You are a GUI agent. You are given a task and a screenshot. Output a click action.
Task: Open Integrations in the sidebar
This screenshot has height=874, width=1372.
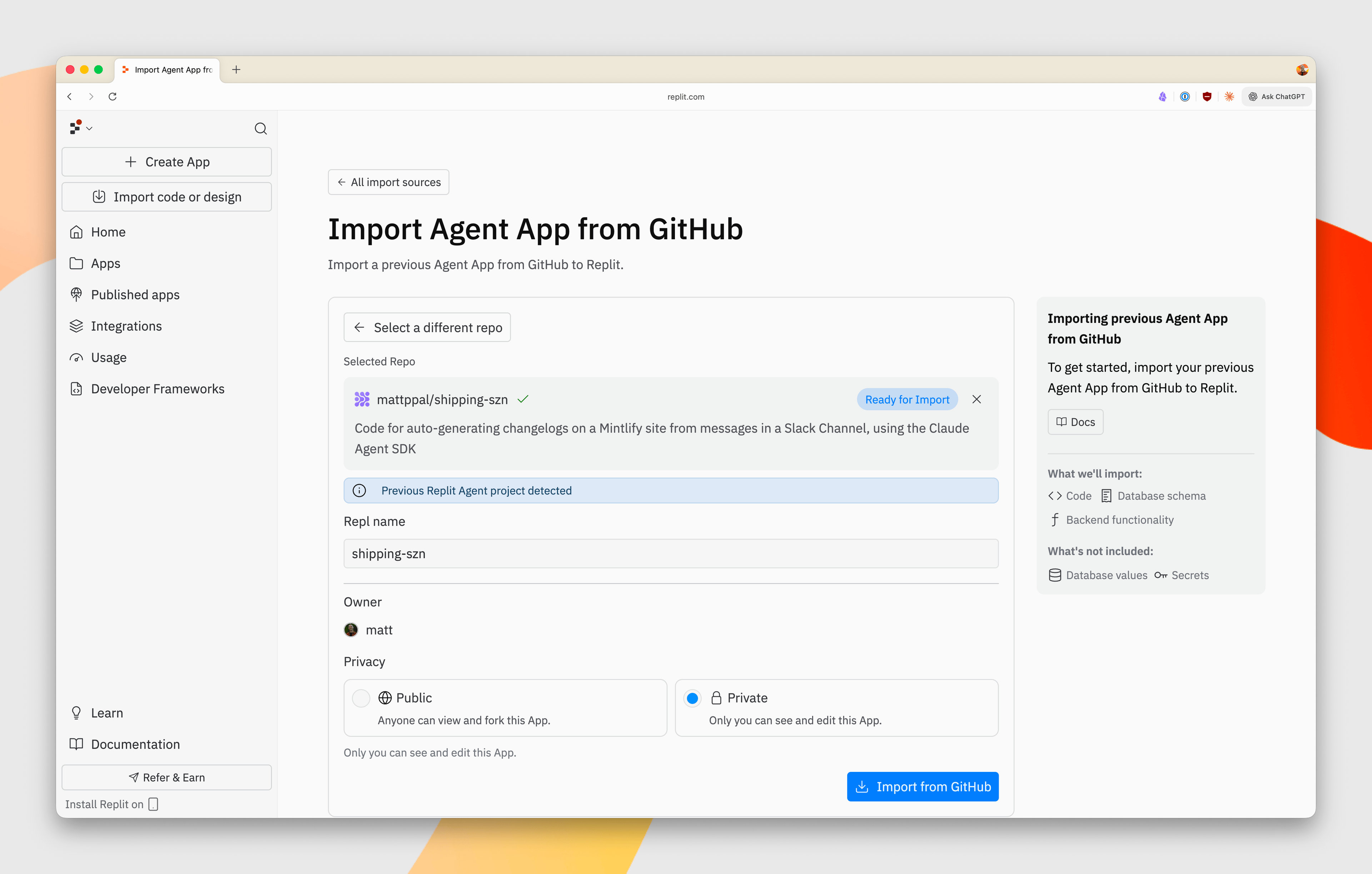click(126, 326)
